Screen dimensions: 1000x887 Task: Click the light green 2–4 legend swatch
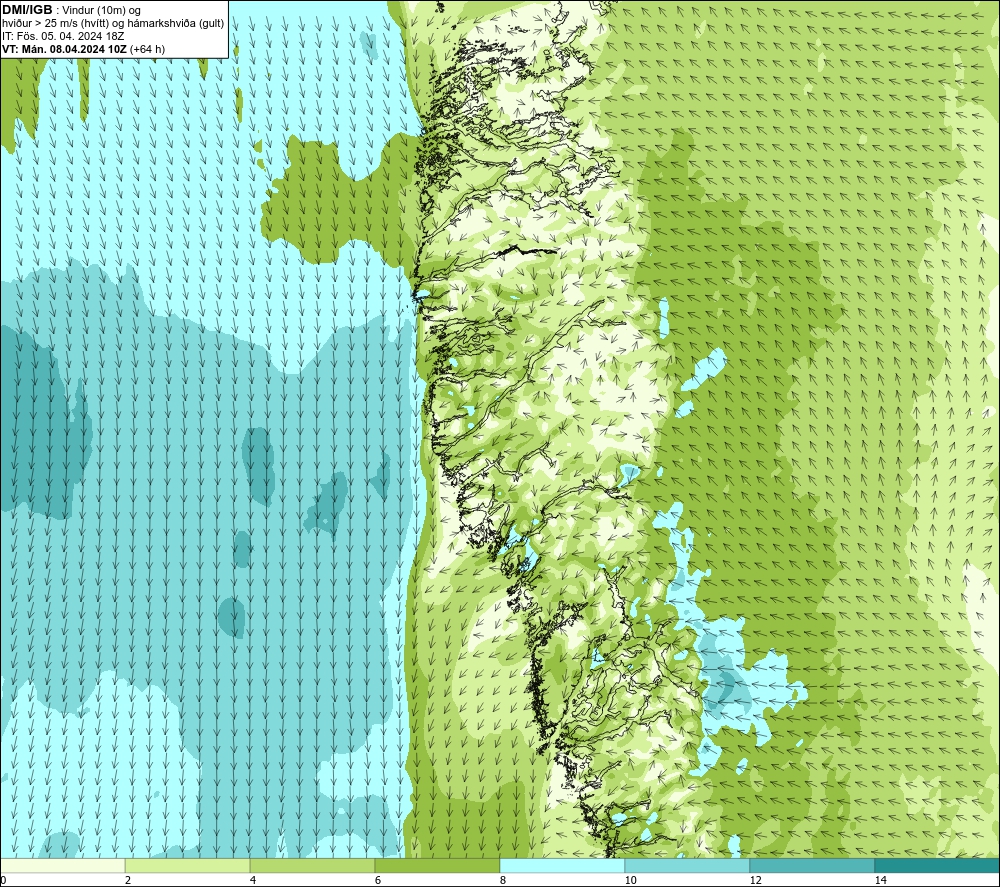click(188, 865)
